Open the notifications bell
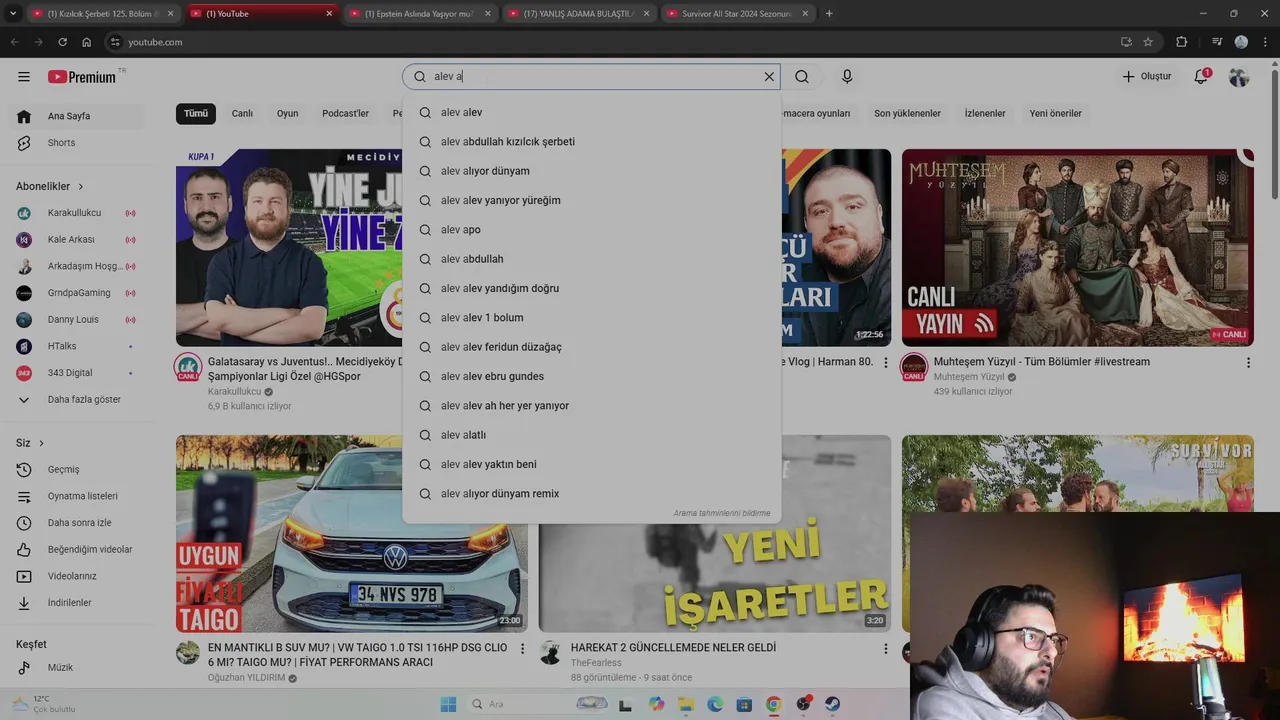The width and height of the screenshot is (1280, 720). [x=1202, y=77]
